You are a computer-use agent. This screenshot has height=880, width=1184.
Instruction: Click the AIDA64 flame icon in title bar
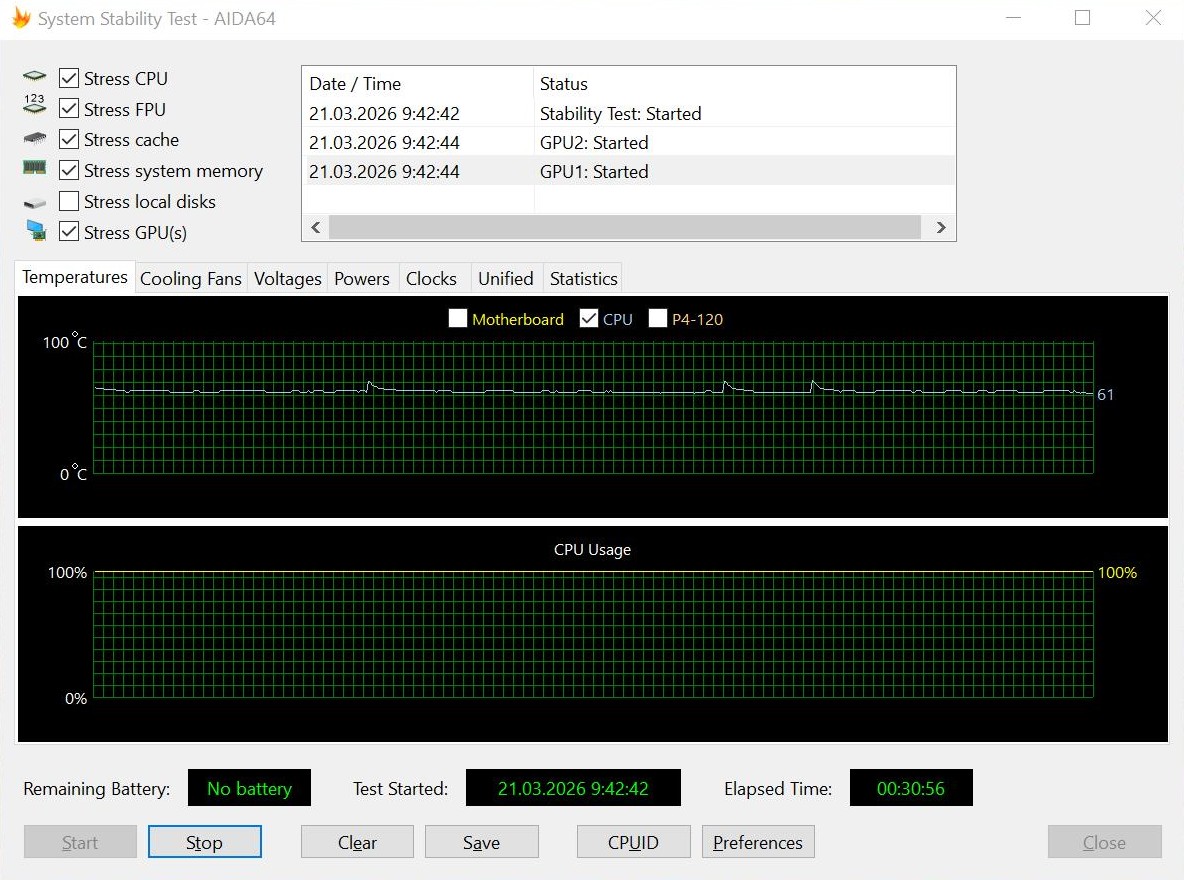(21, 17)
